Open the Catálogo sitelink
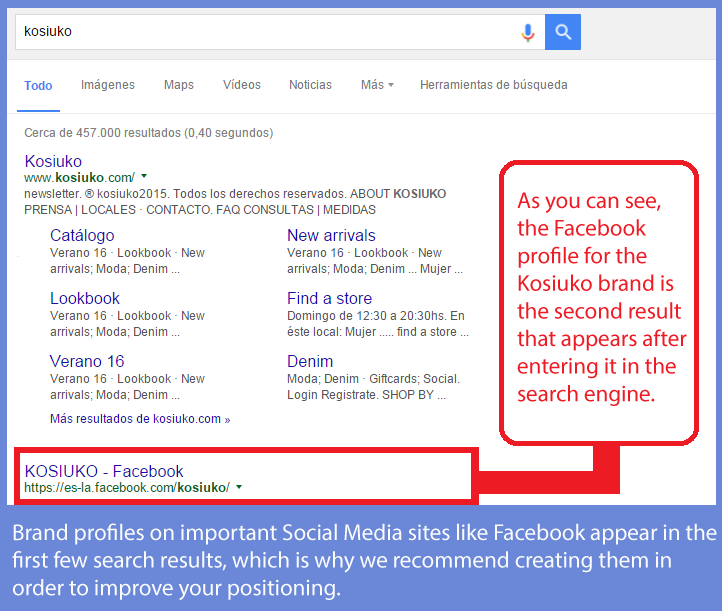 click(x=82, y=235)
